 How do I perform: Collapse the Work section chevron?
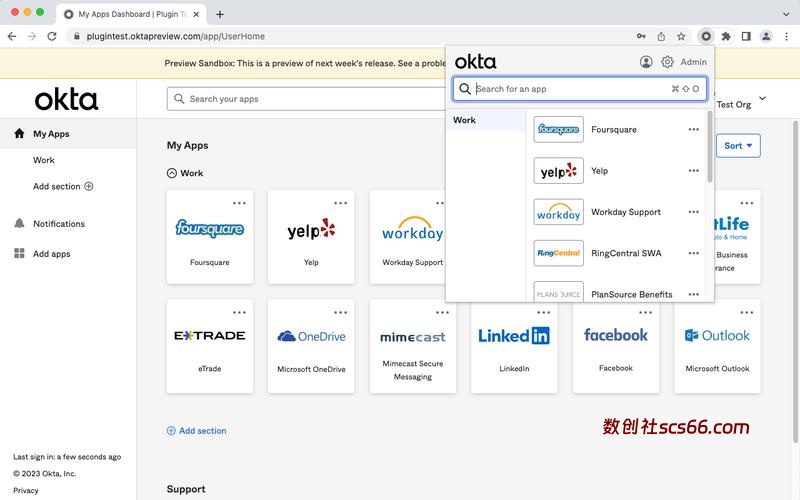click(172, 173)
